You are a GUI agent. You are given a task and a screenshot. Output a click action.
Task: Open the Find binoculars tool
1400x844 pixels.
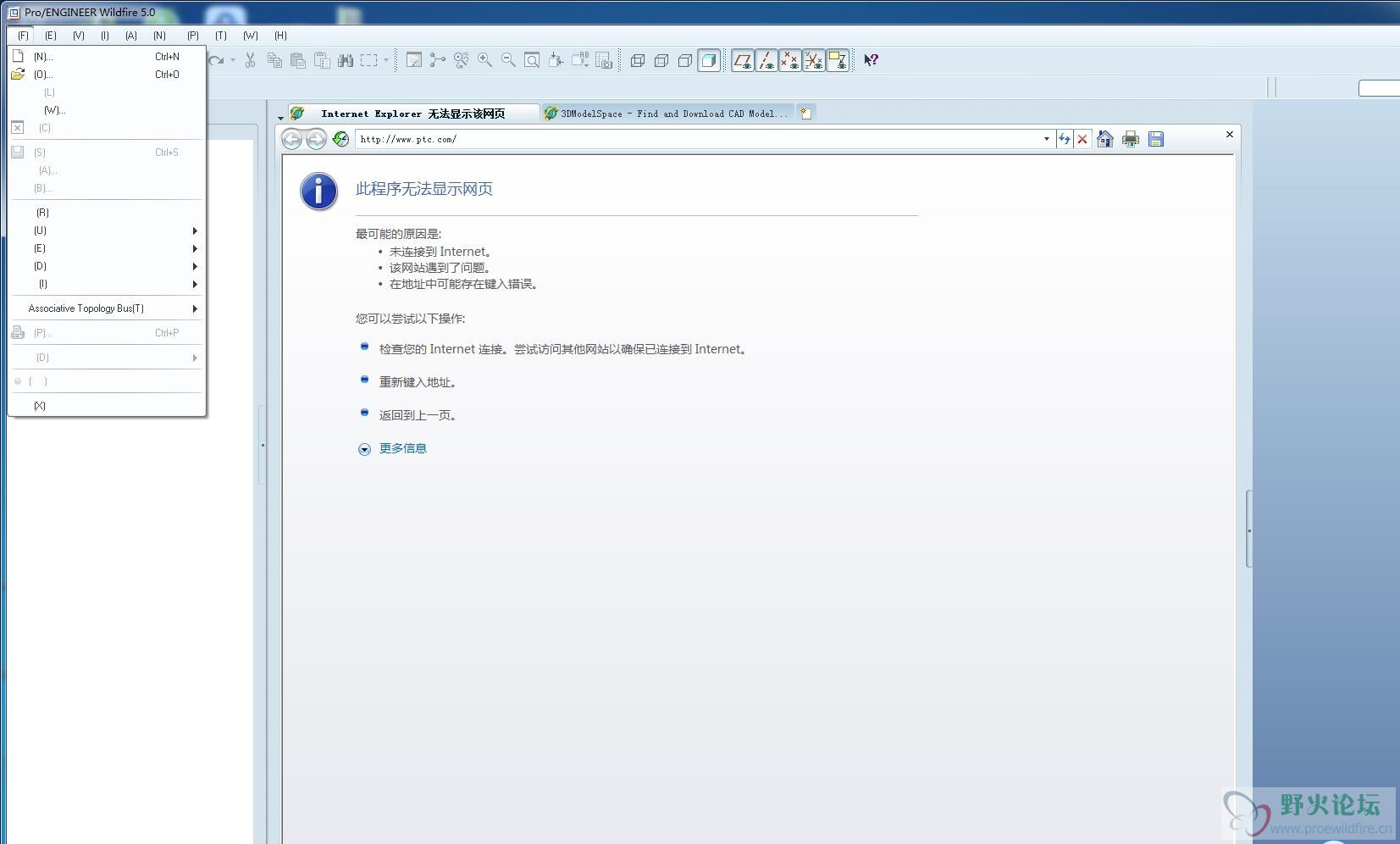click(x=346, y=60)
